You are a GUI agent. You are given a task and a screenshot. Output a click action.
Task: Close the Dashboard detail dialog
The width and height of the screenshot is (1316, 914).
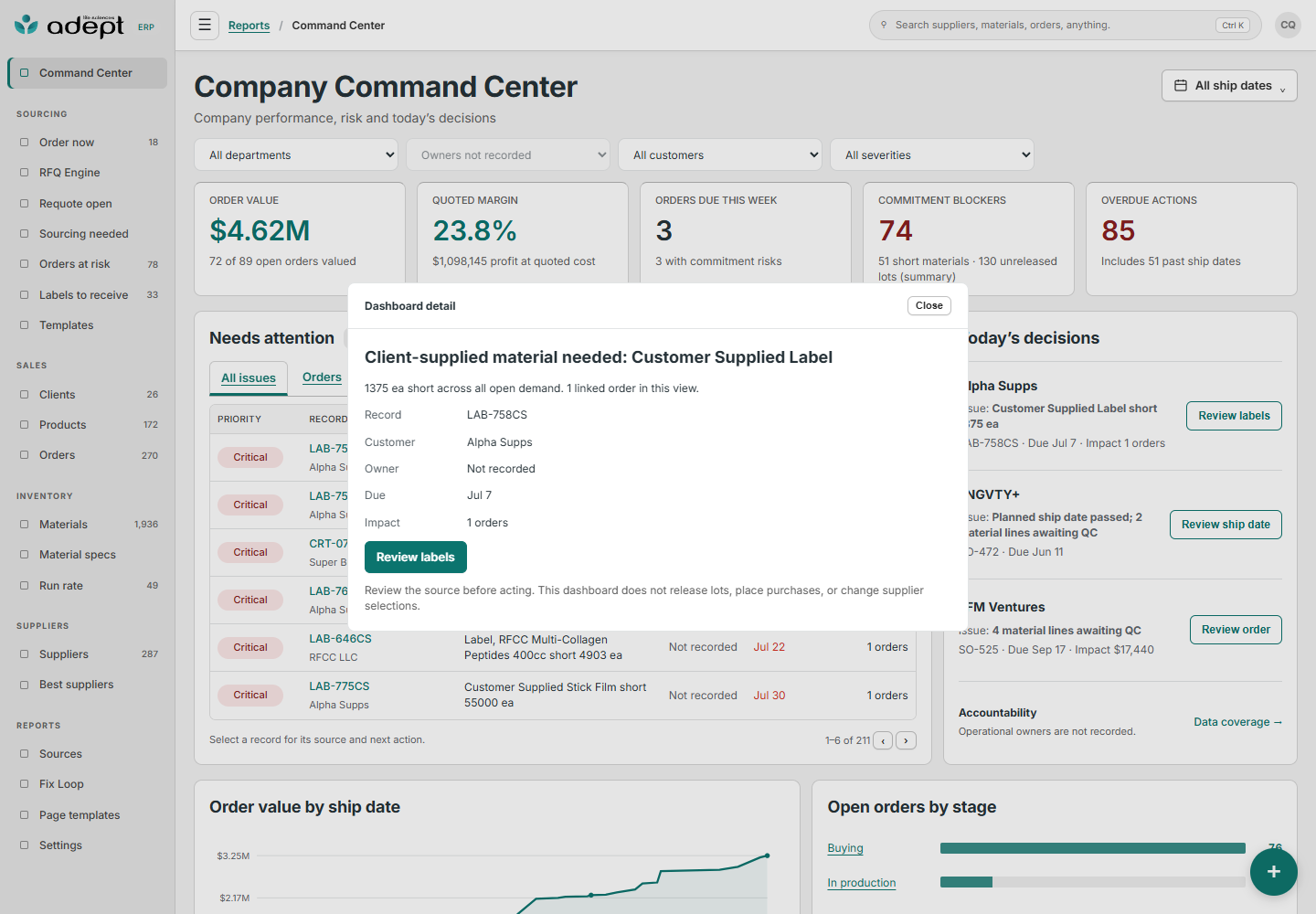tap(929, 306)
